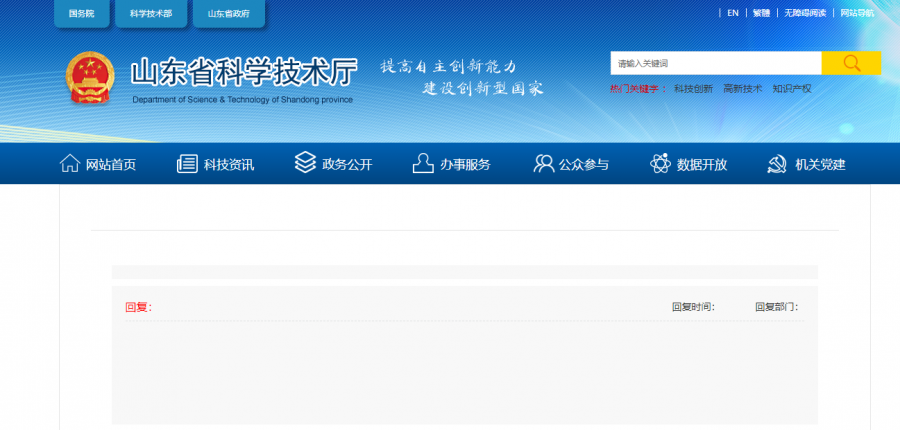This screenshot has height=430, width=900.
Task: Click the 回复部门: label
Action: [x=777, y=307]
